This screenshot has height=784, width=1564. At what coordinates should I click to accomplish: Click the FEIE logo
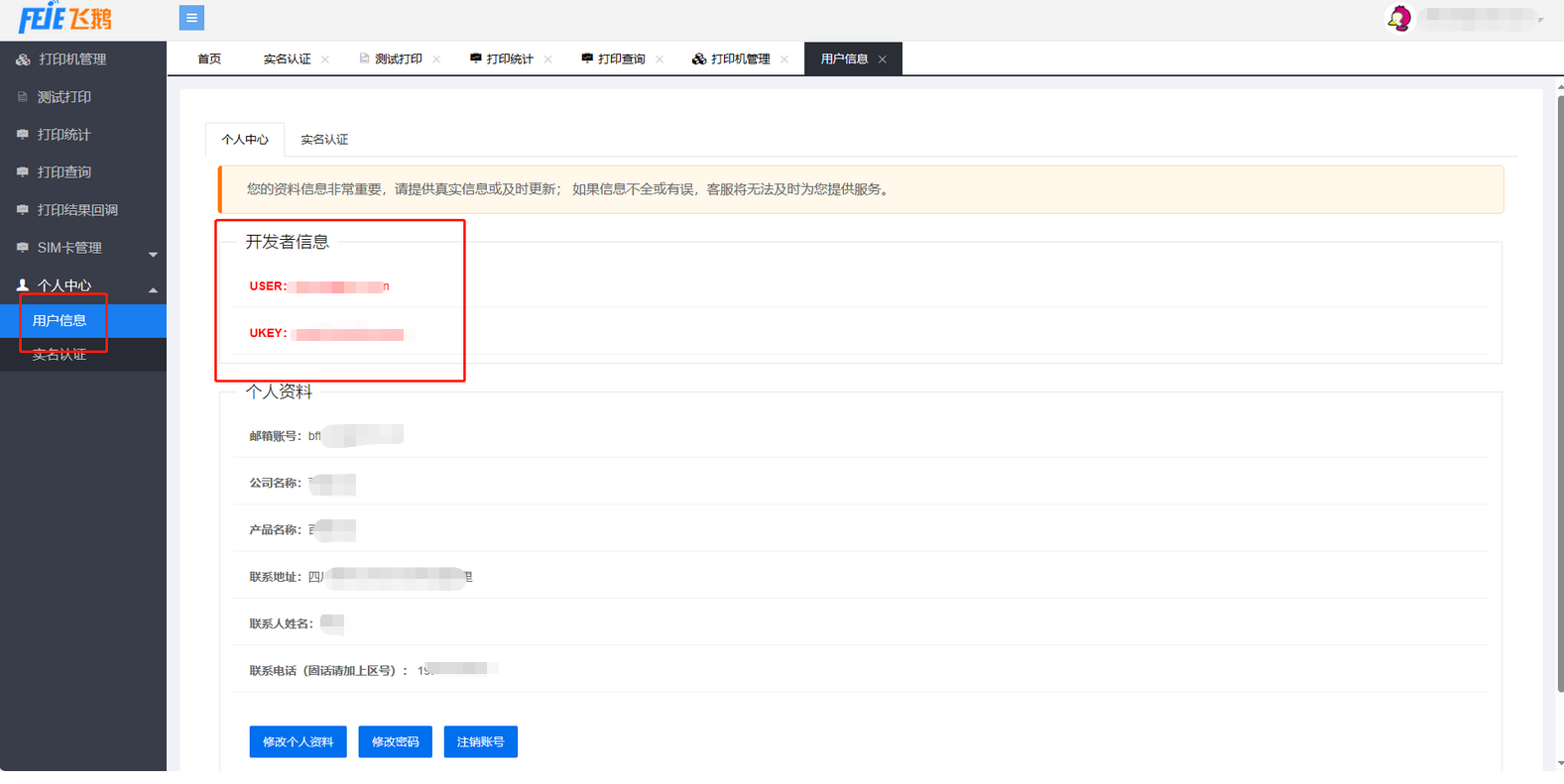coord(65,18)
